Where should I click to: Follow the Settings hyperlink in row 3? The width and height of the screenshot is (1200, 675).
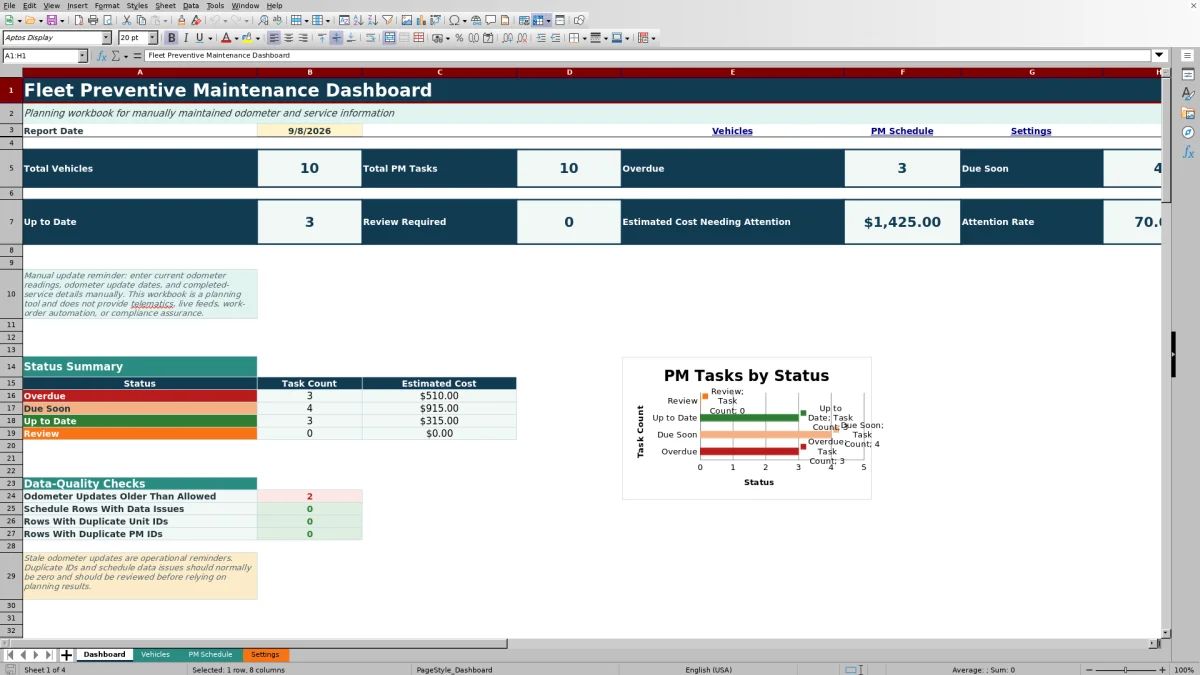pyautogui.click(x=1031, y=131)
